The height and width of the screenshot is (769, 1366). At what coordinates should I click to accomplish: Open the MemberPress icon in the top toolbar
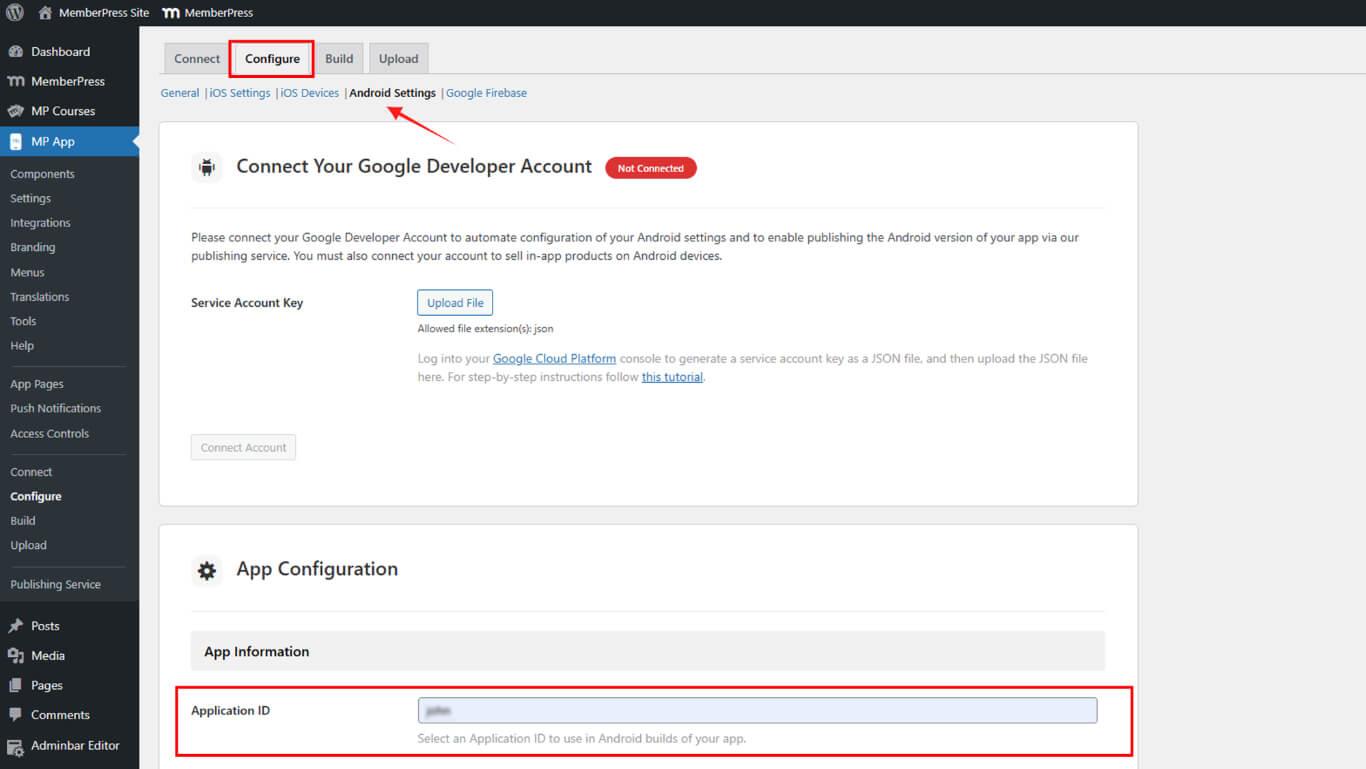tap(170, 12)
